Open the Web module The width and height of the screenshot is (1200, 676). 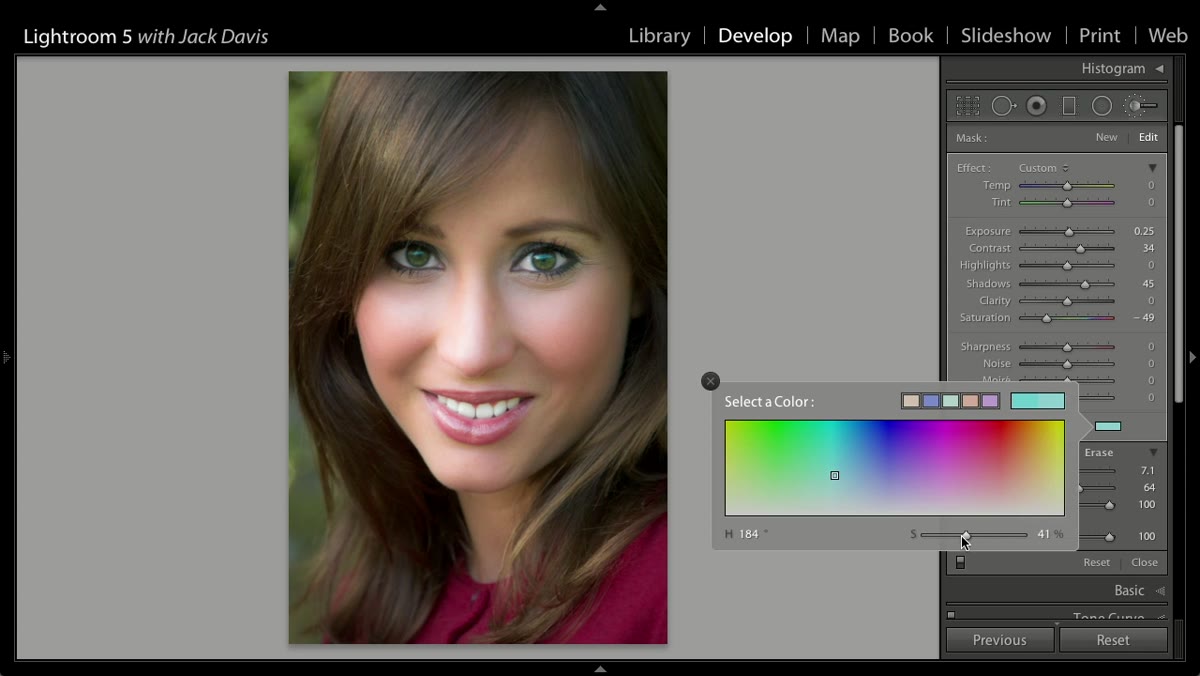point(1167,36)
